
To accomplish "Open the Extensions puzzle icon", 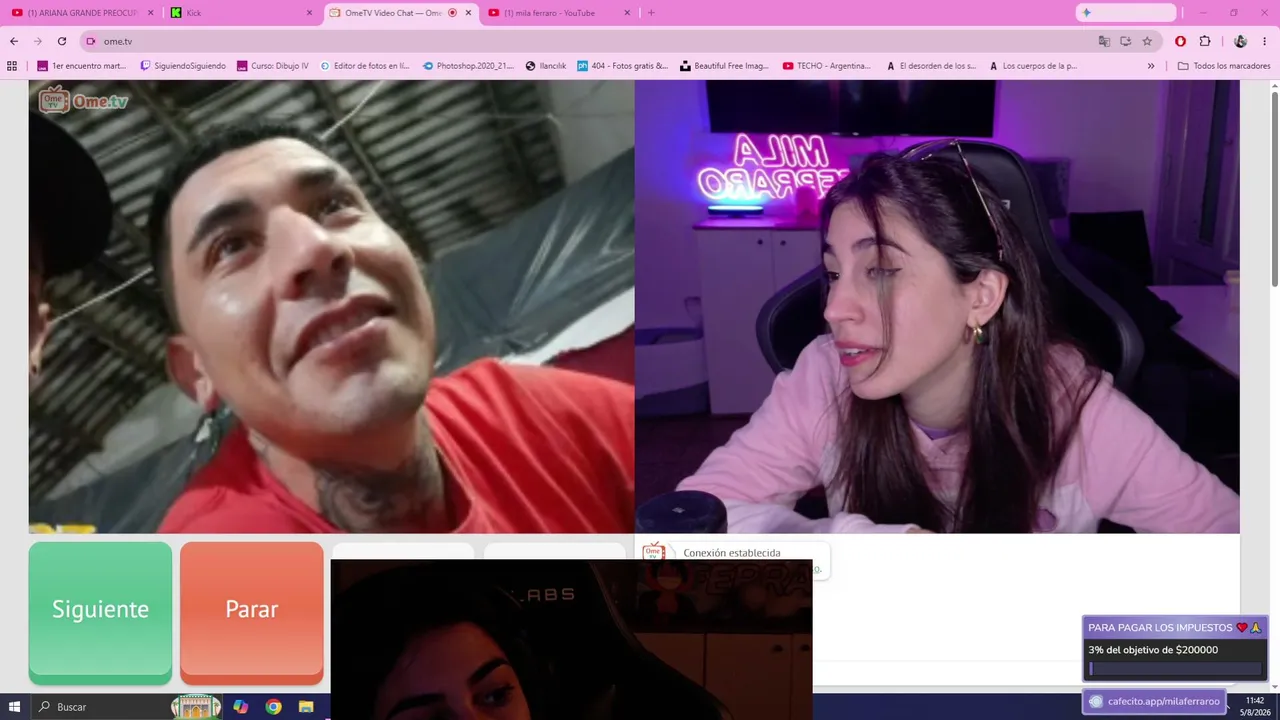I will pyautogui.click(x=1204, y=41).
